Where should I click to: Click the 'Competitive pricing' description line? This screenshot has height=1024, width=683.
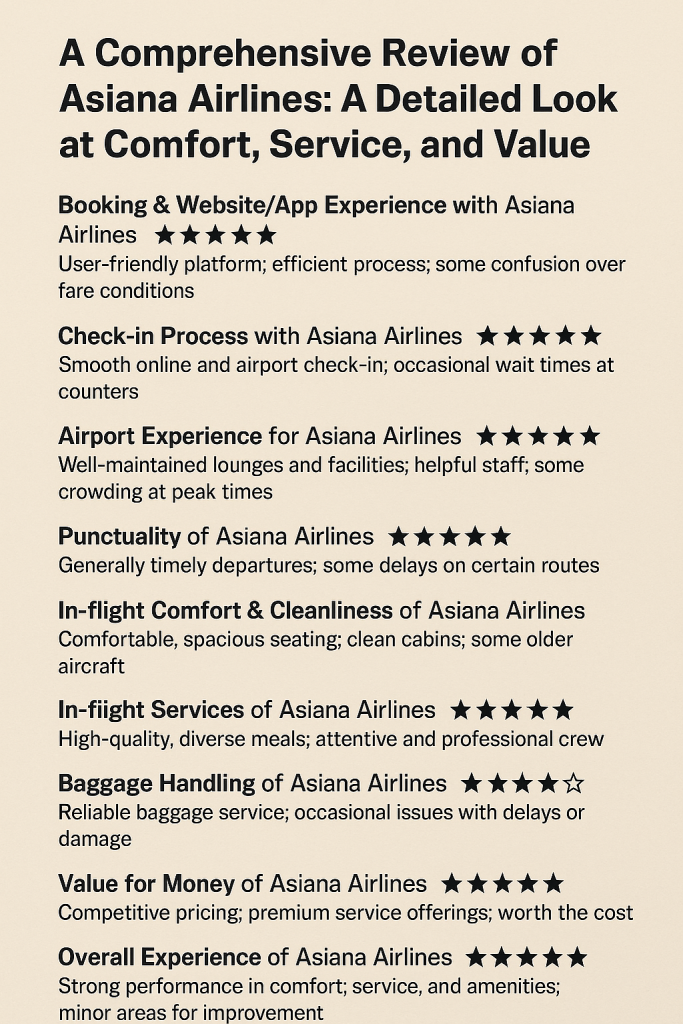[345, 912]
